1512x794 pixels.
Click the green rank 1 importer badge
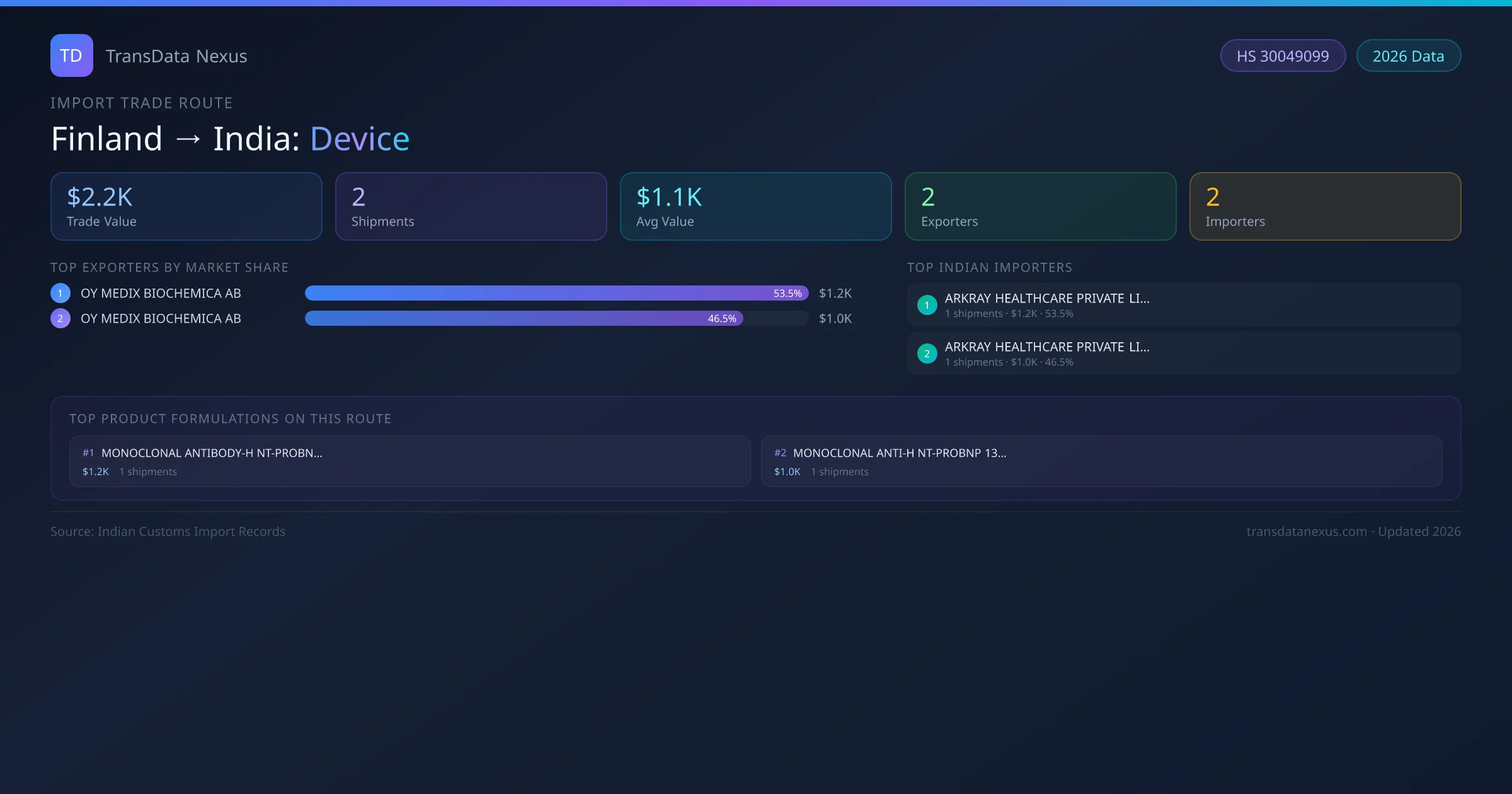tap(927, 305)
